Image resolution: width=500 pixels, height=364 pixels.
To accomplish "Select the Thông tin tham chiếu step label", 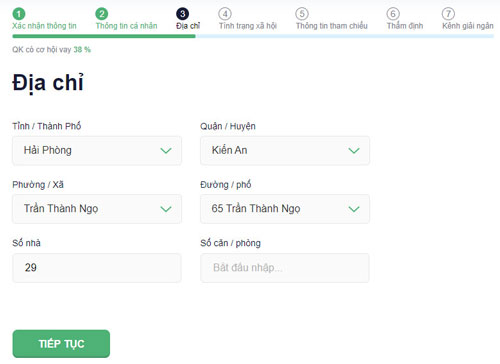I will 332,26.
